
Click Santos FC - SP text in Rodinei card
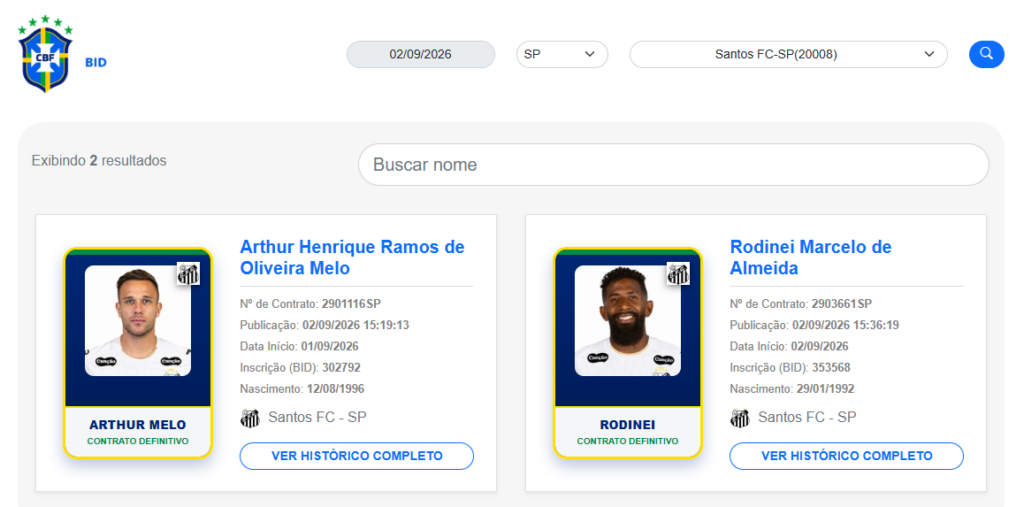807,417
